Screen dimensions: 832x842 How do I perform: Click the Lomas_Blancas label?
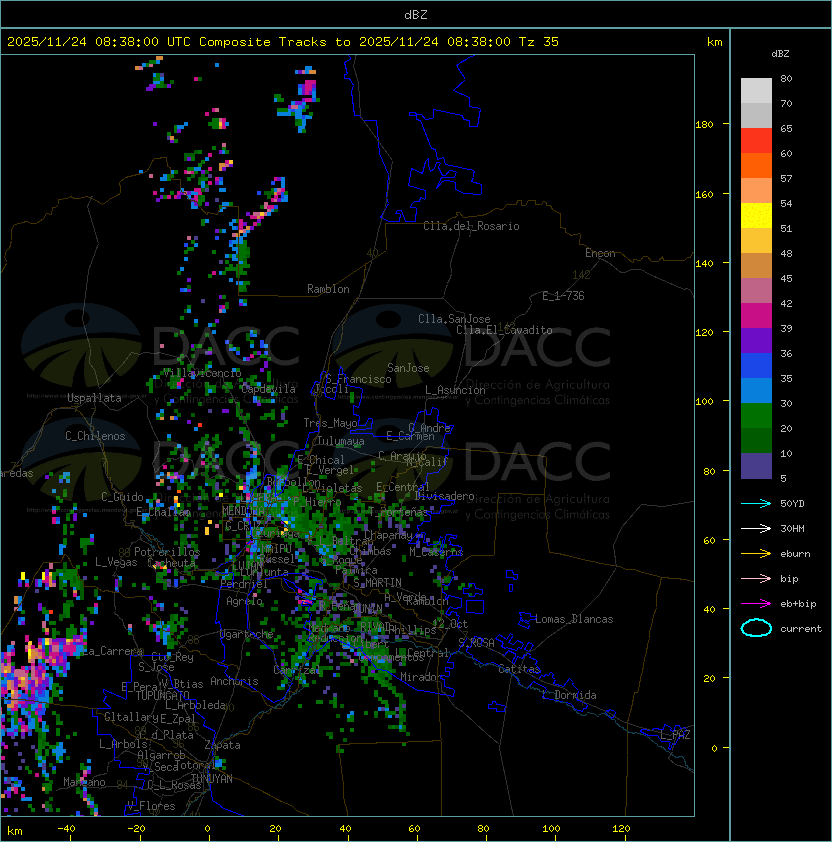574,619
